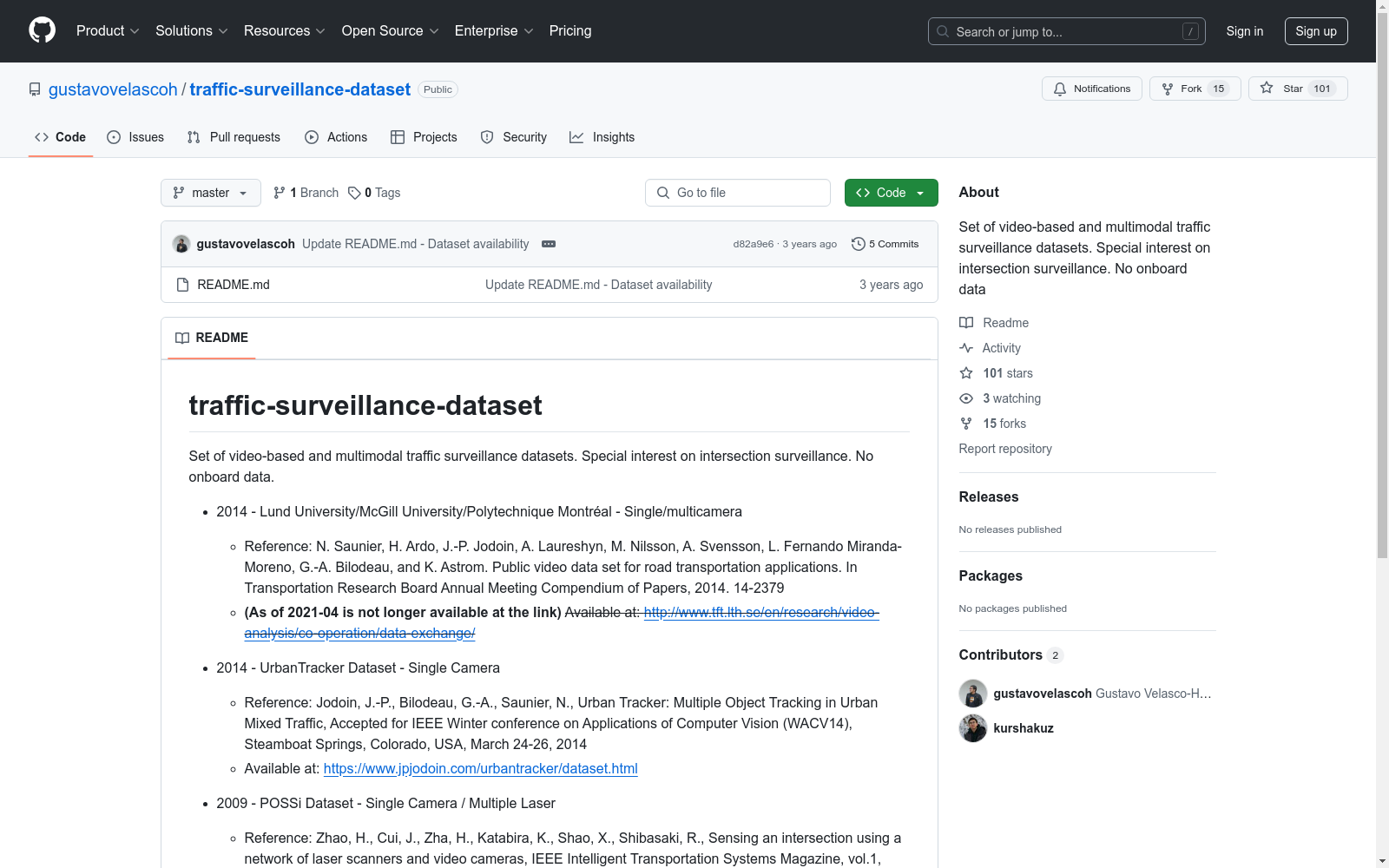Click the GitHub logo icon

pyautogui.click(x=42, y=30)
